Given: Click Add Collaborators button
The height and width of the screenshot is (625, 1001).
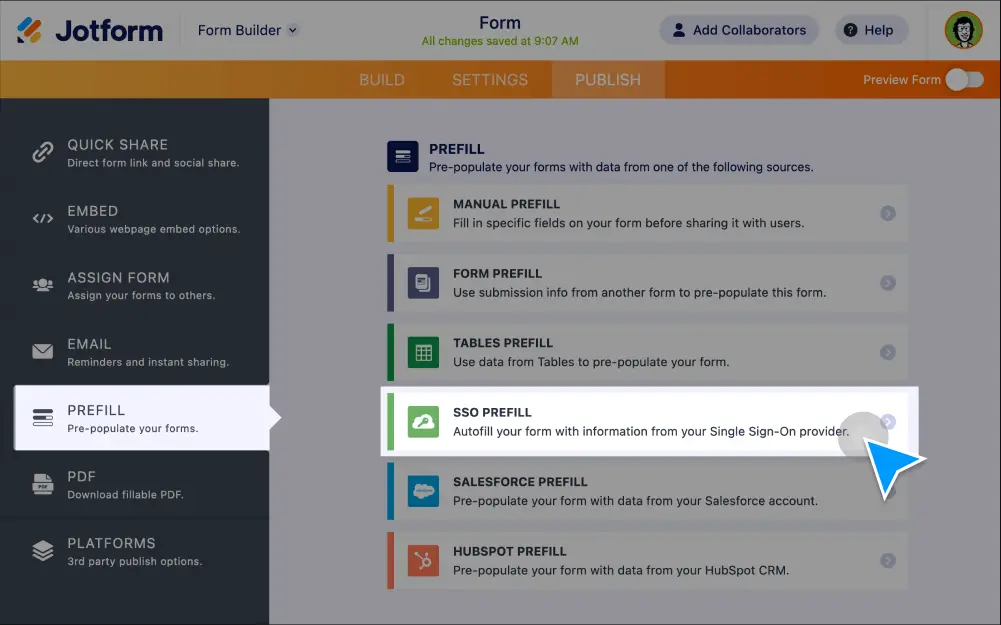Looking at the screenshot, I should click(x=739, y=30).
